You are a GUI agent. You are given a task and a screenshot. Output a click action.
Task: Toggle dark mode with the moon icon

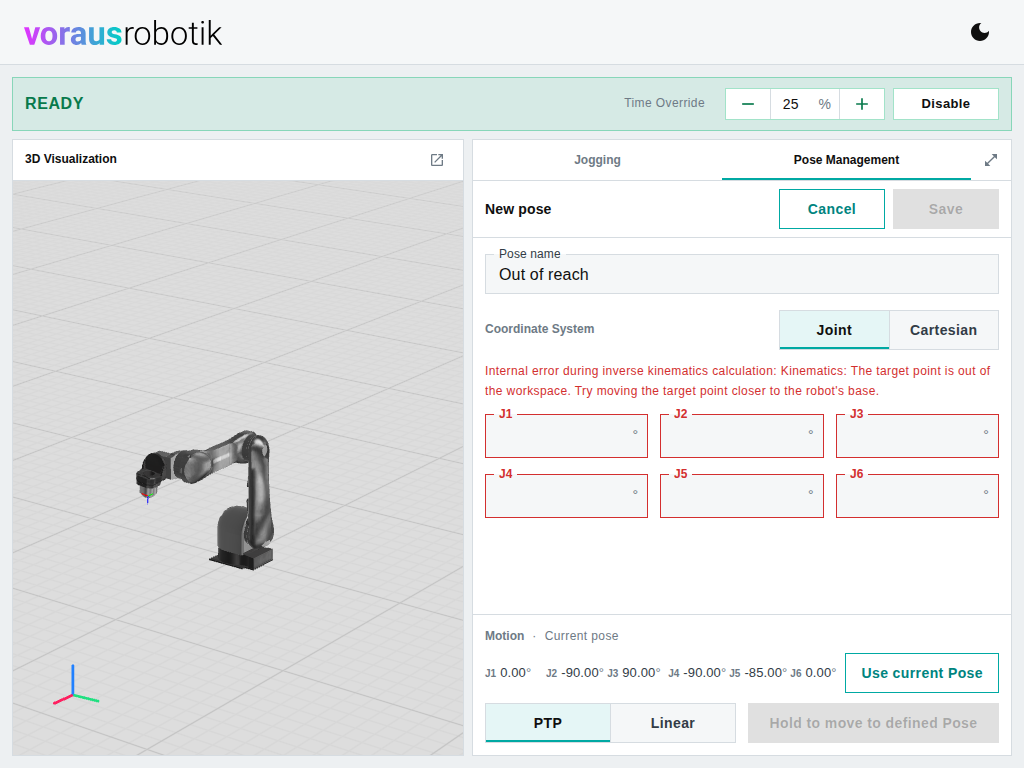pos(980,32)
